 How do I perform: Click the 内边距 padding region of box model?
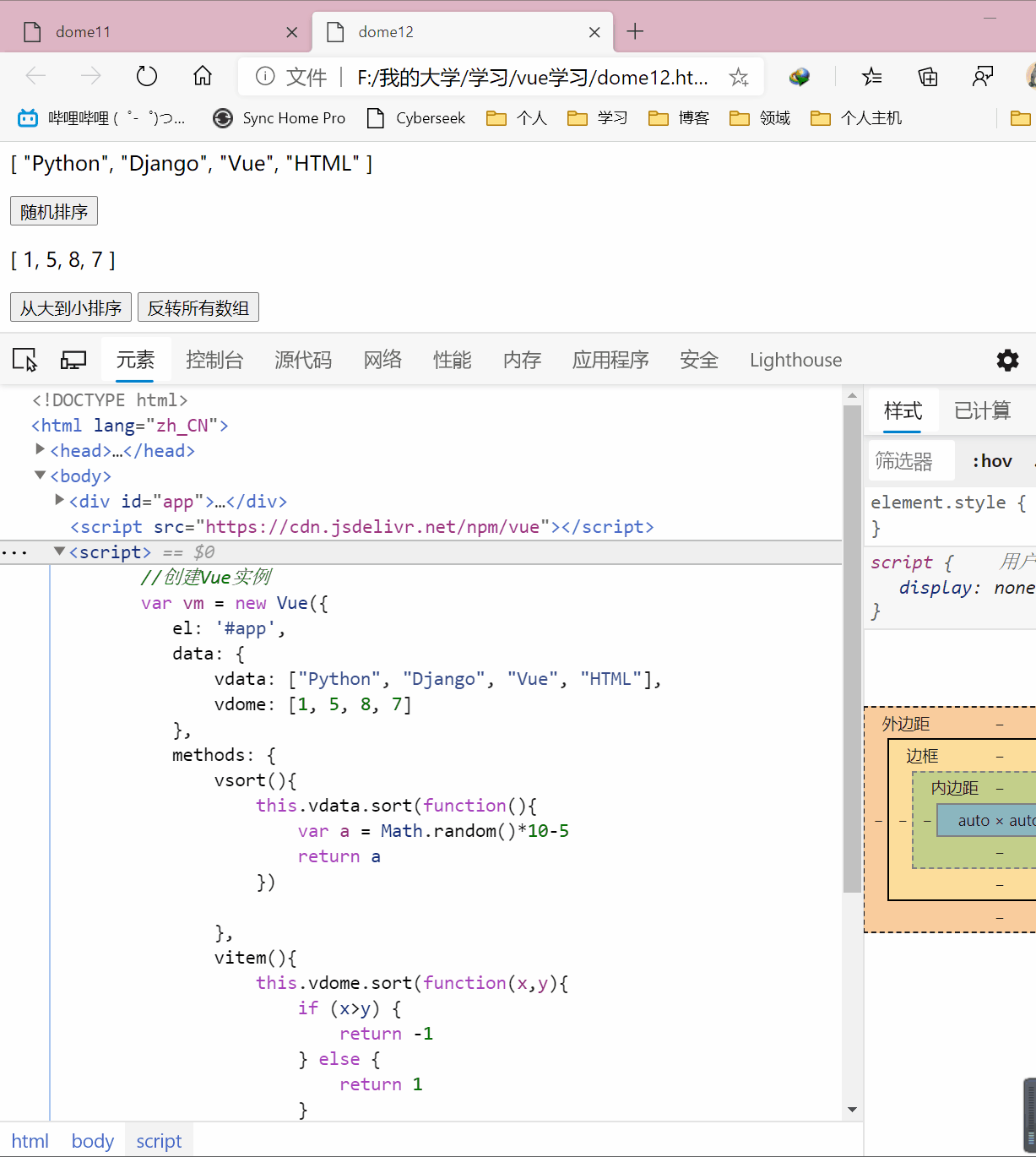coord(954,788)
